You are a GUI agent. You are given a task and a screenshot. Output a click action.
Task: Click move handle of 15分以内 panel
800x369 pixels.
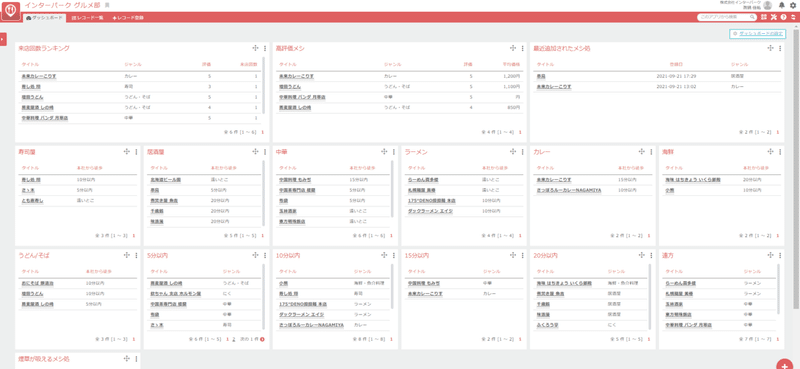513,255
